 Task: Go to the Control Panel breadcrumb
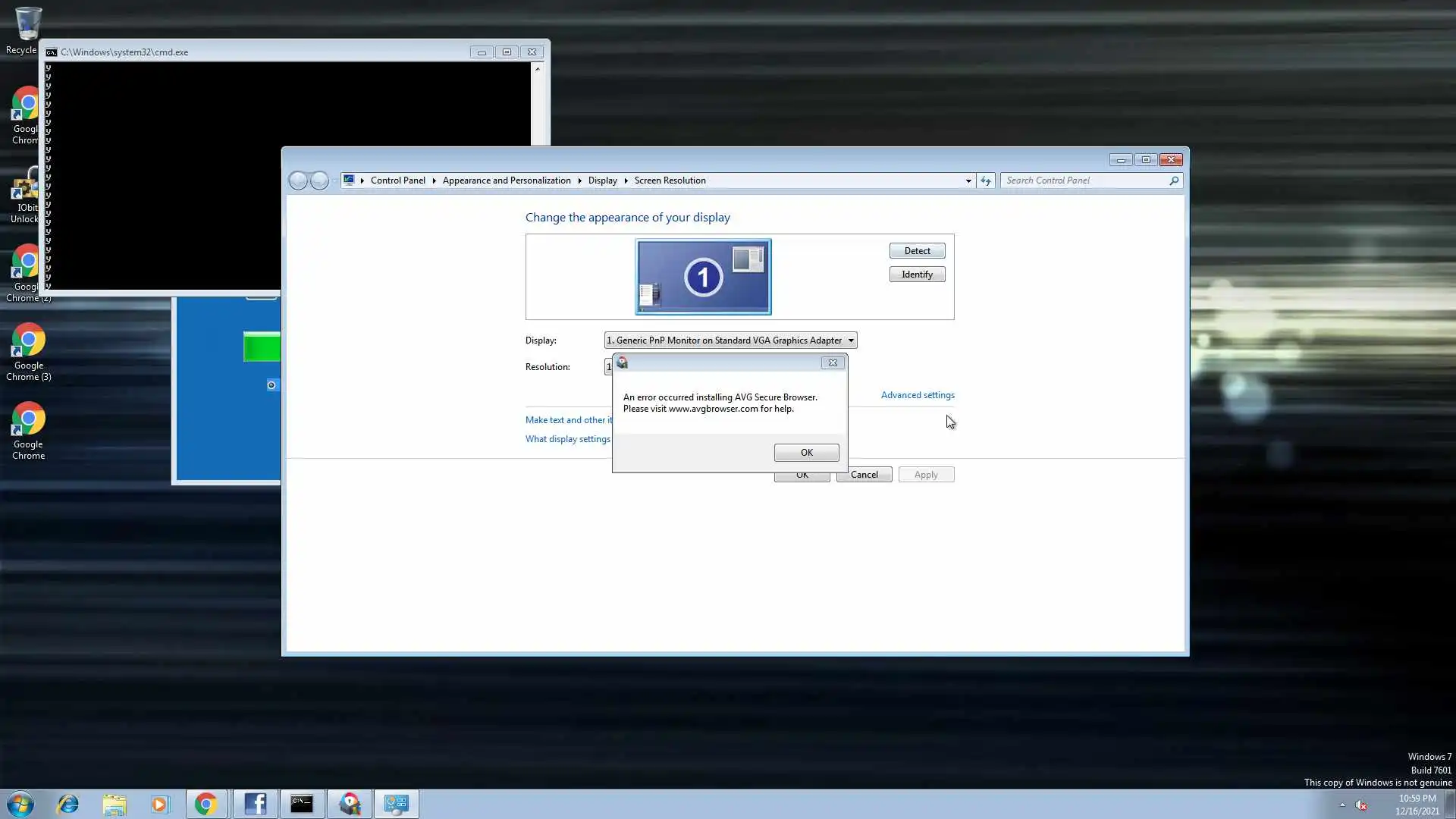397,180
